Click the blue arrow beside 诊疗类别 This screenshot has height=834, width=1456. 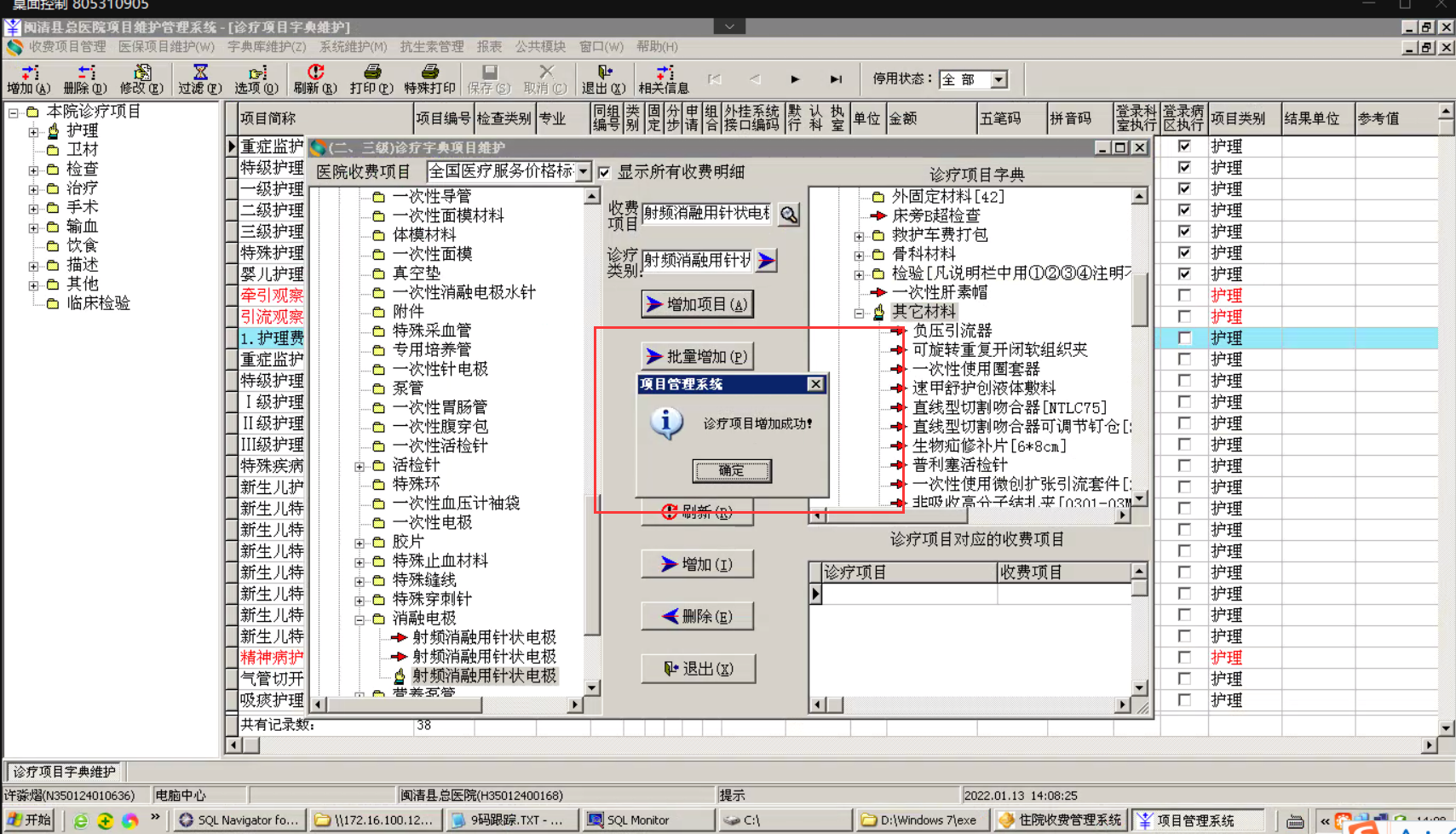766,261
